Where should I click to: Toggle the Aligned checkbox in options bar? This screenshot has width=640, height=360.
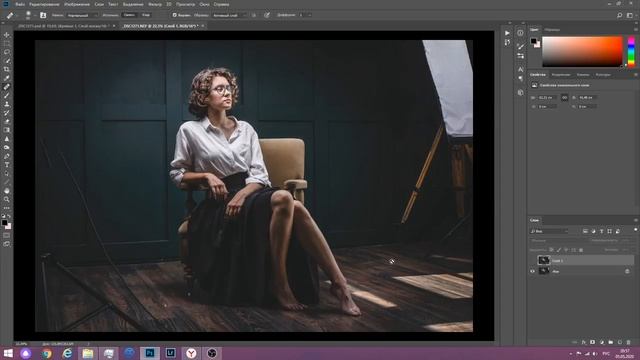tap(174, 15)
